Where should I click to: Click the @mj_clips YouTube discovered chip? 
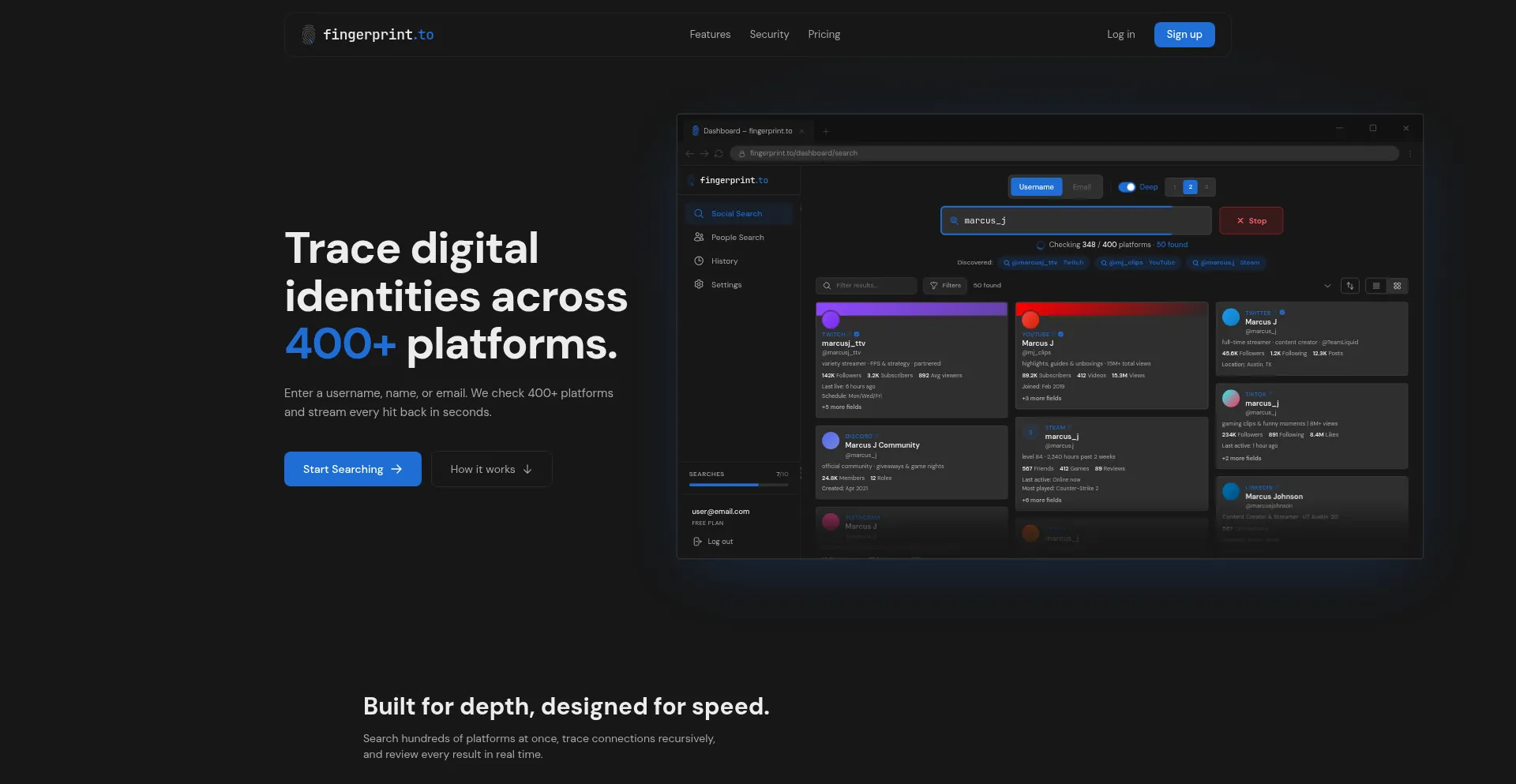point(1138,263)
